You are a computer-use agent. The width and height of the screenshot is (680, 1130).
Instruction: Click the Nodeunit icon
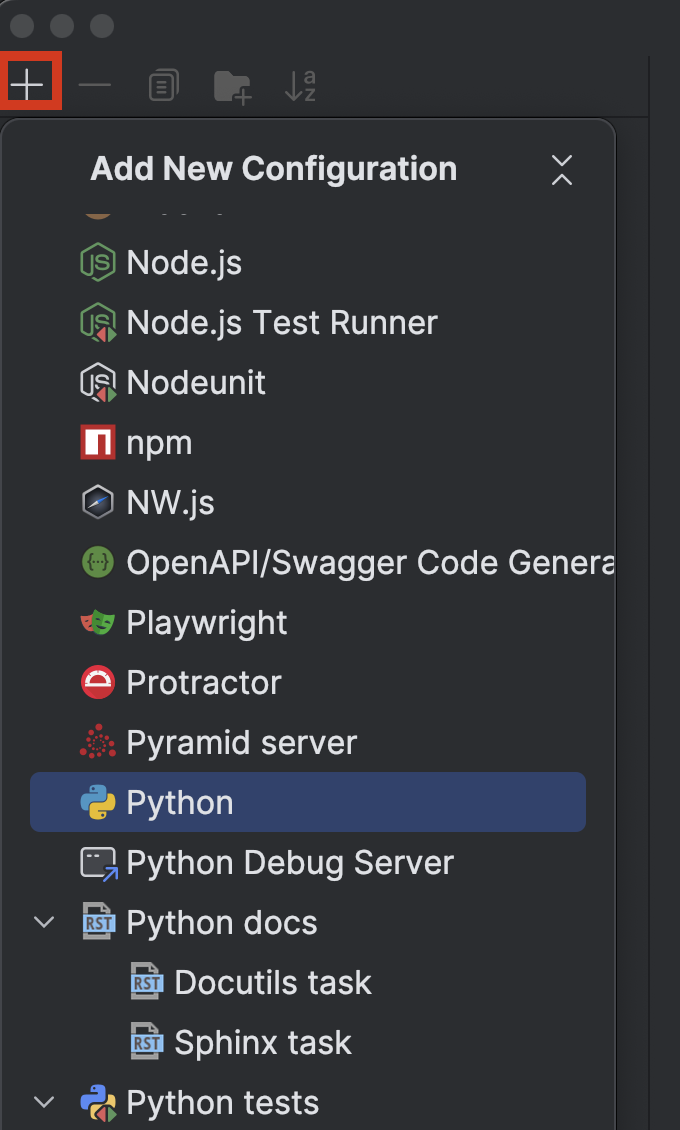coord(98,382)
